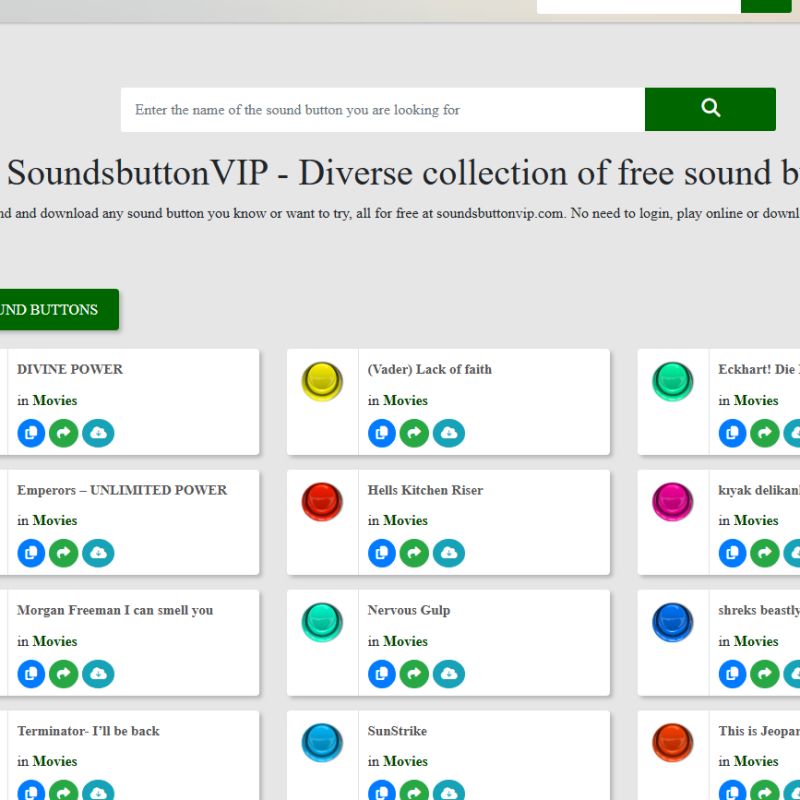Play the yellow Vader Lack of faith button
Viewport: 800px width, 800px height.
(x=322, y=381)
